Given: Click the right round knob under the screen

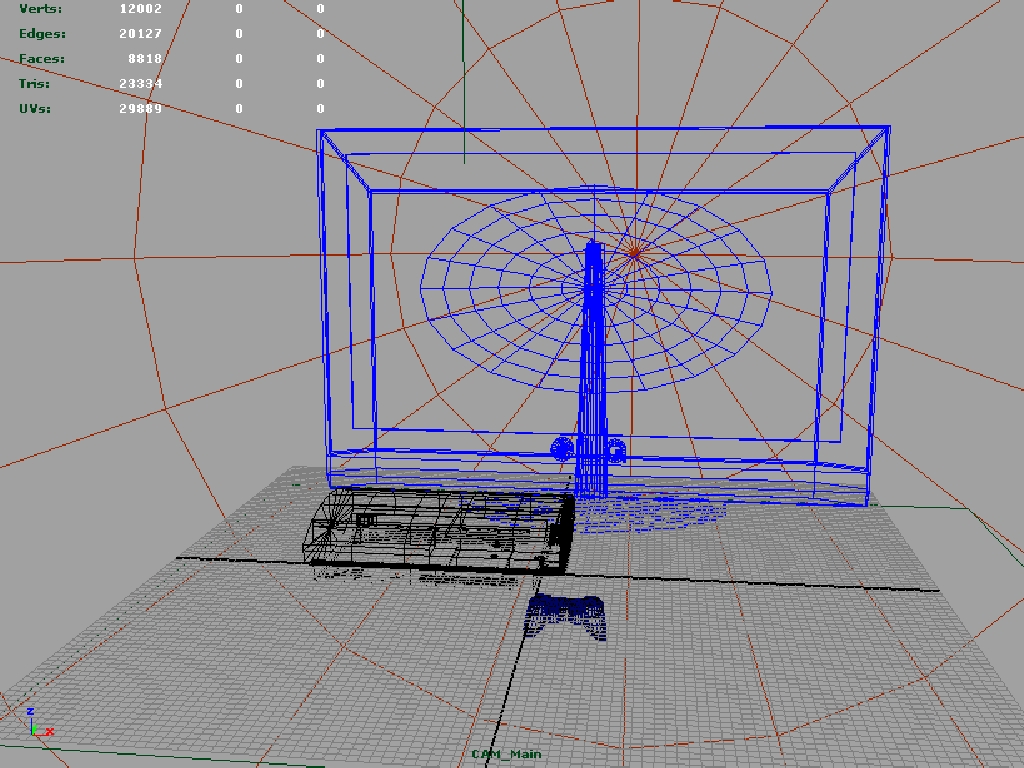Looking at the screenshot, I should click(616, 449).
